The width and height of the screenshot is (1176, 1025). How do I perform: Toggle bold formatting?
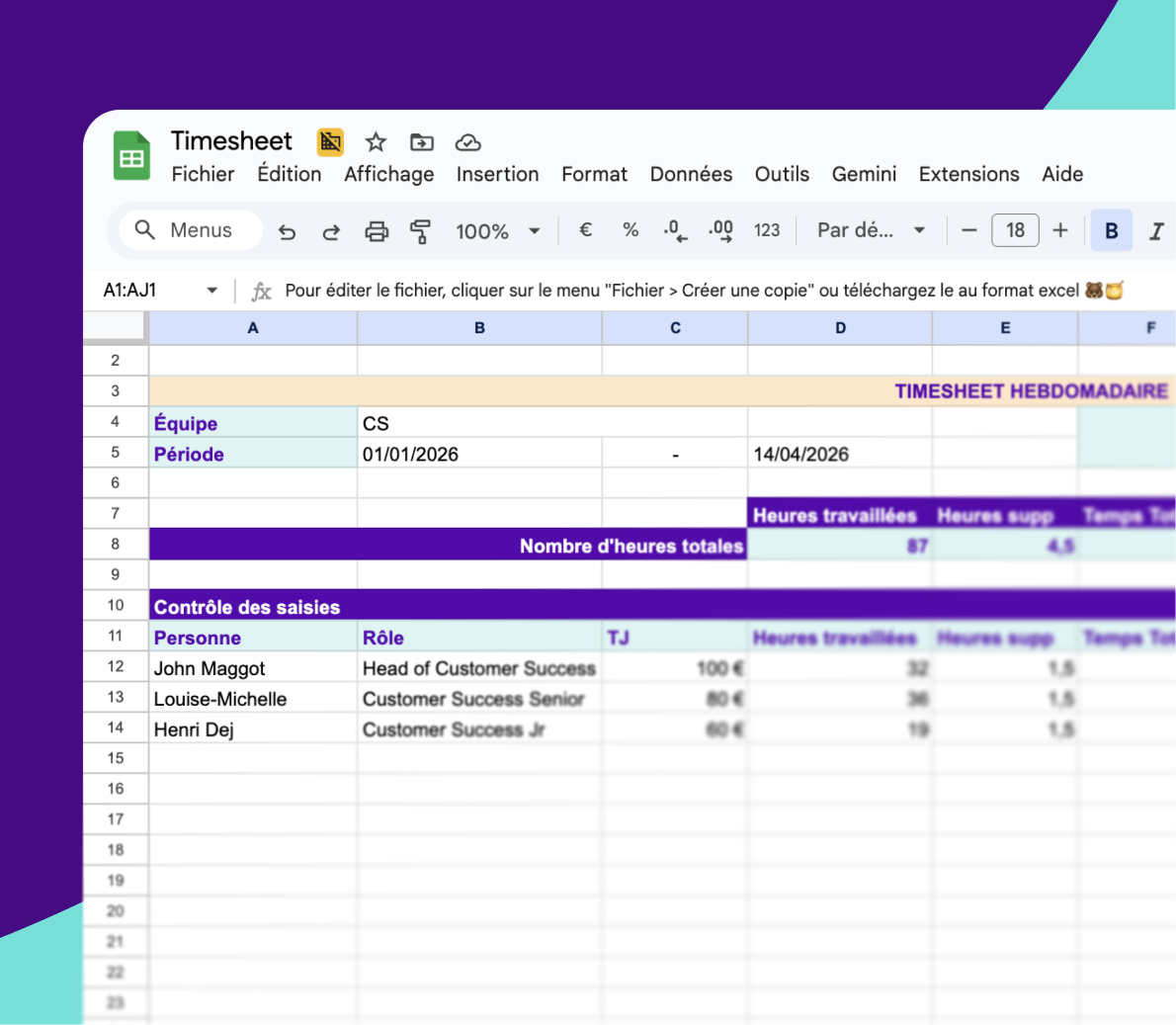pyautogui.click(x=1111, y=230)
